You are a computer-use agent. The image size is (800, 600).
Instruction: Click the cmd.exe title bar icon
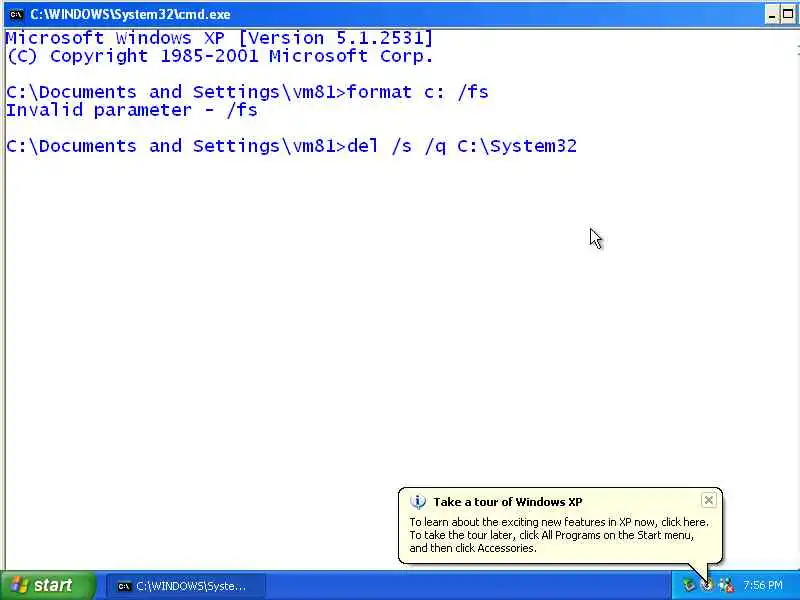[x=16, y=14]
